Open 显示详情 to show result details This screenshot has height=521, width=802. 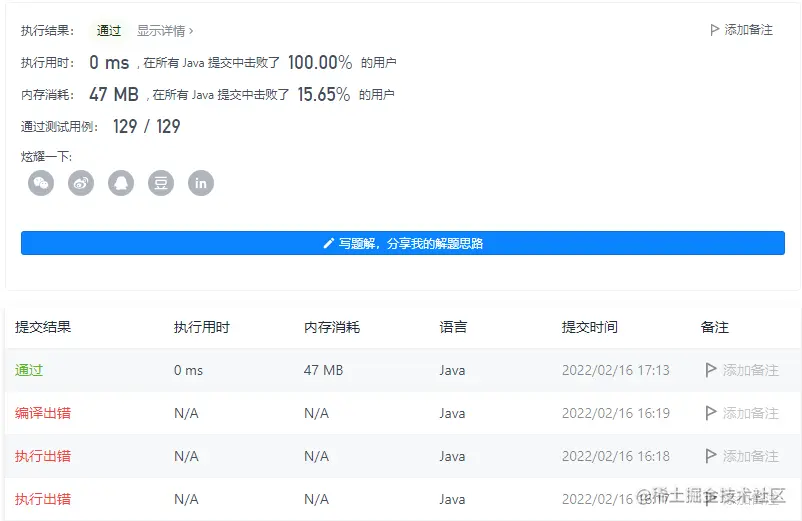coord(165,31)
